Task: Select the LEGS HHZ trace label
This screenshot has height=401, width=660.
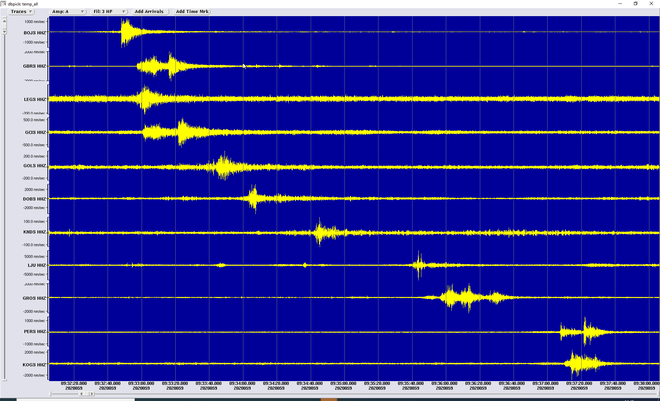Action: [35, 99]
